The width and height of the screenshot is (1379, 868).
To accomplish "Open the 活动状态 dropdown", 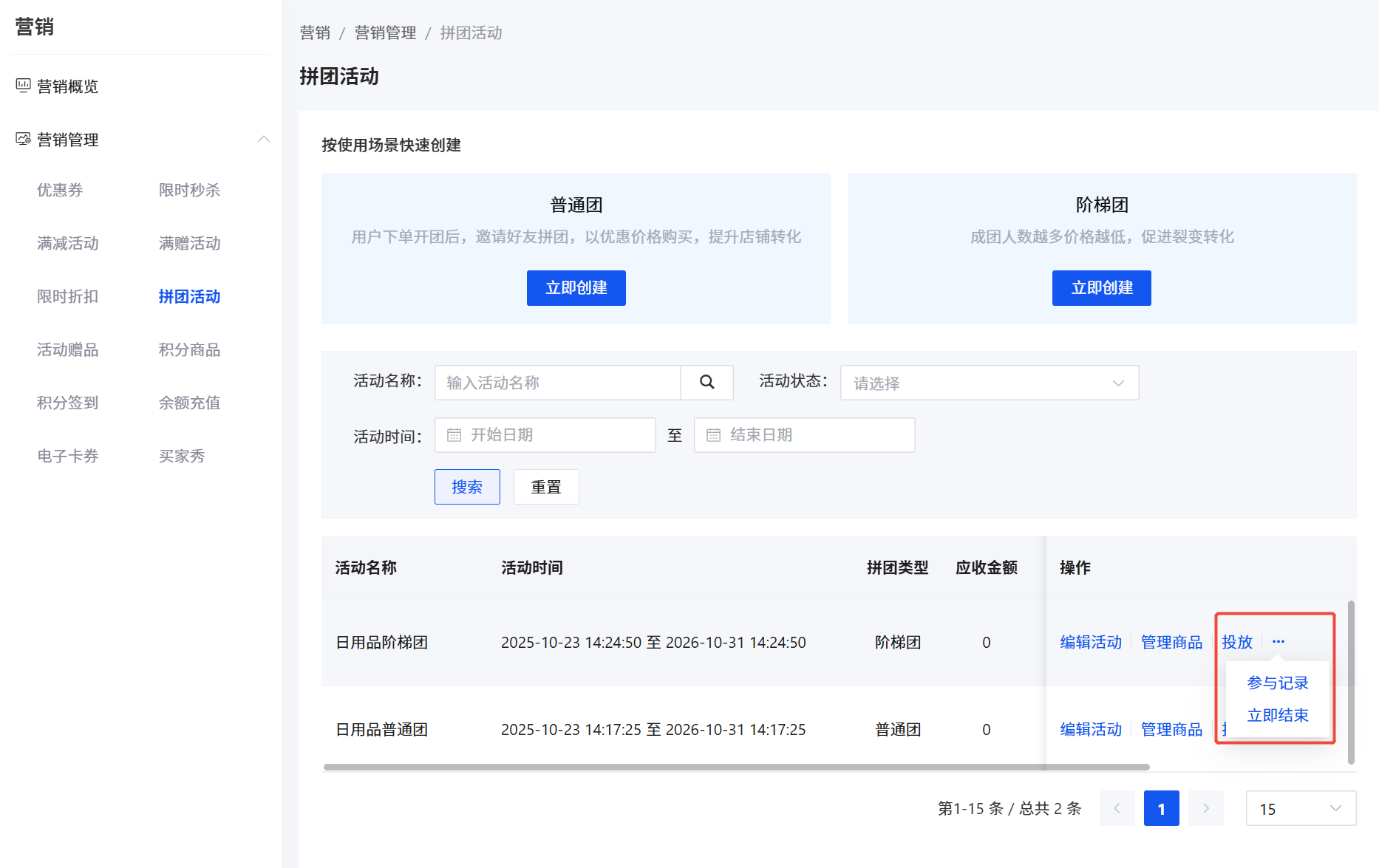I will coord(989,383).
